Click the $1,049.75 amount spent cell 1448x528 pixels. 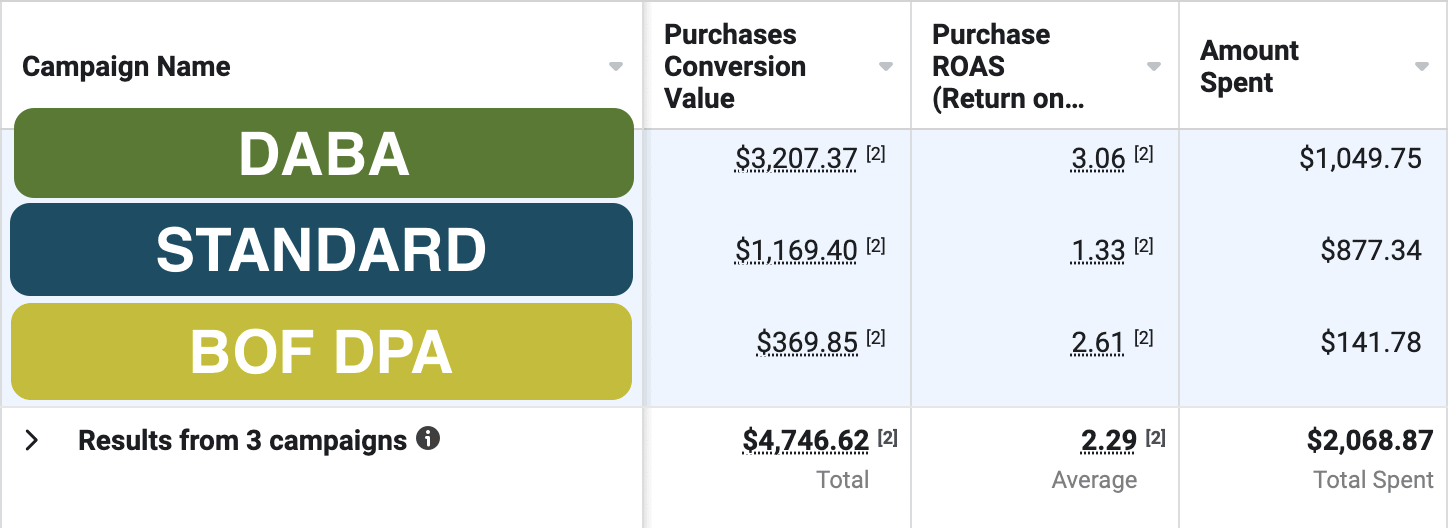pos(1360,158)
